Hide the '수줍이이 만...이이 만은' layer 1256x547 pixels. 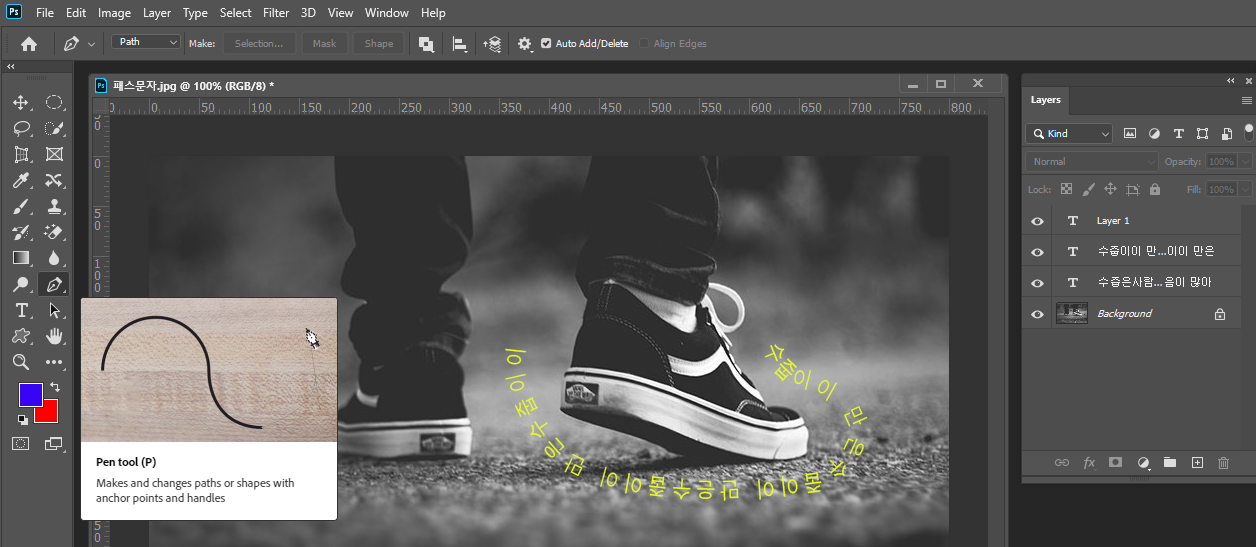[x=1037, y=252]
